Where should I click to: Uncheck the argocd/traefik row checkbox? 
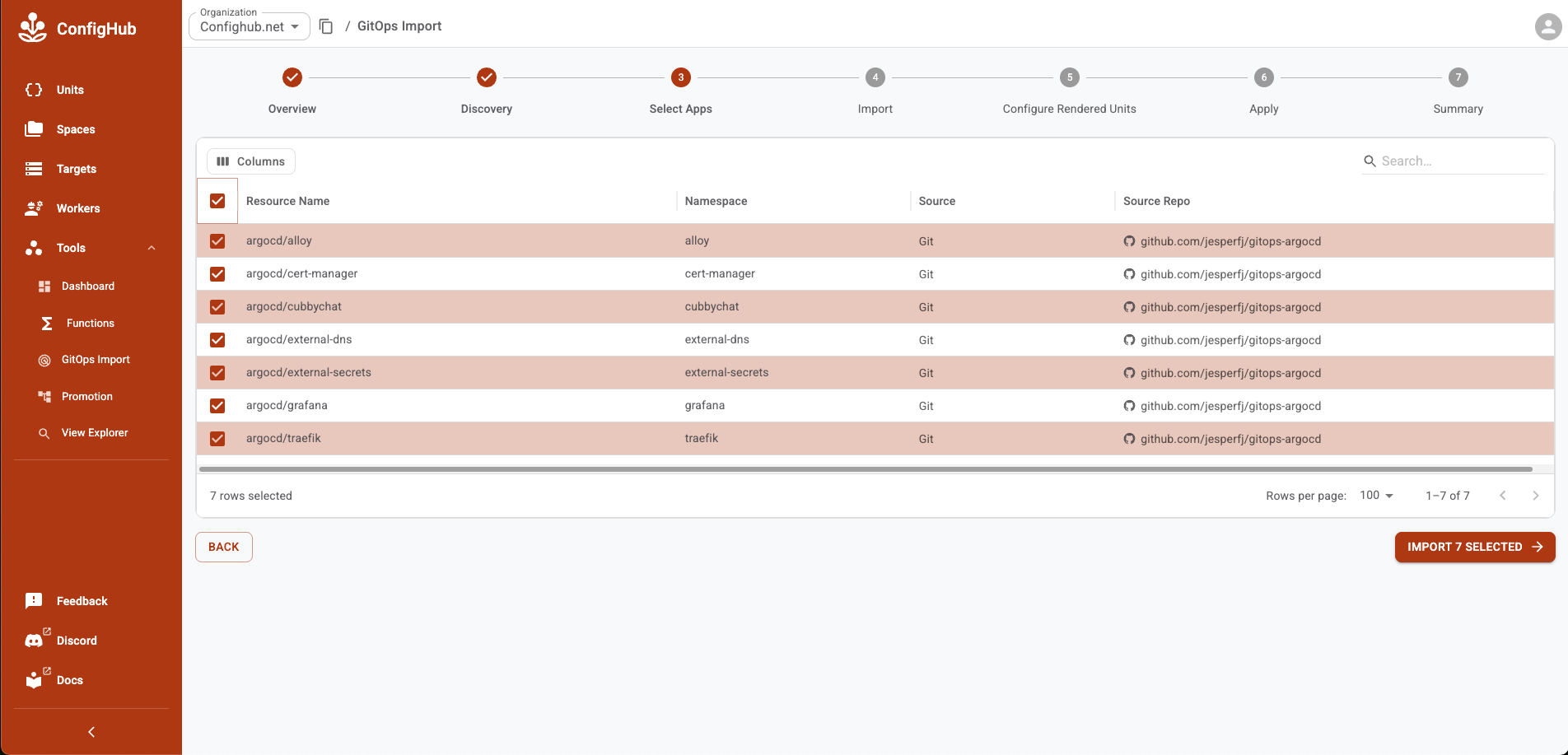[x=217, y=439]
